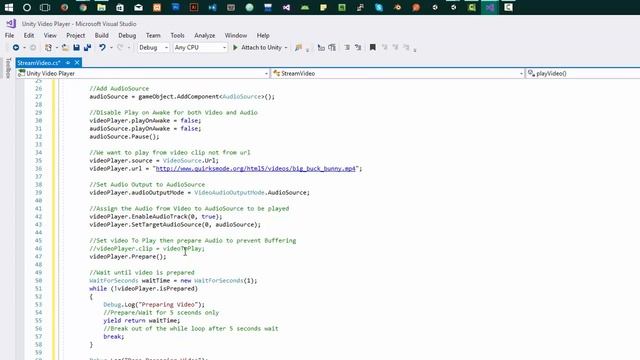Toggle a bookmark with the Bookmark icon
Screen dimensions: 640x360
tap(372, 48)
